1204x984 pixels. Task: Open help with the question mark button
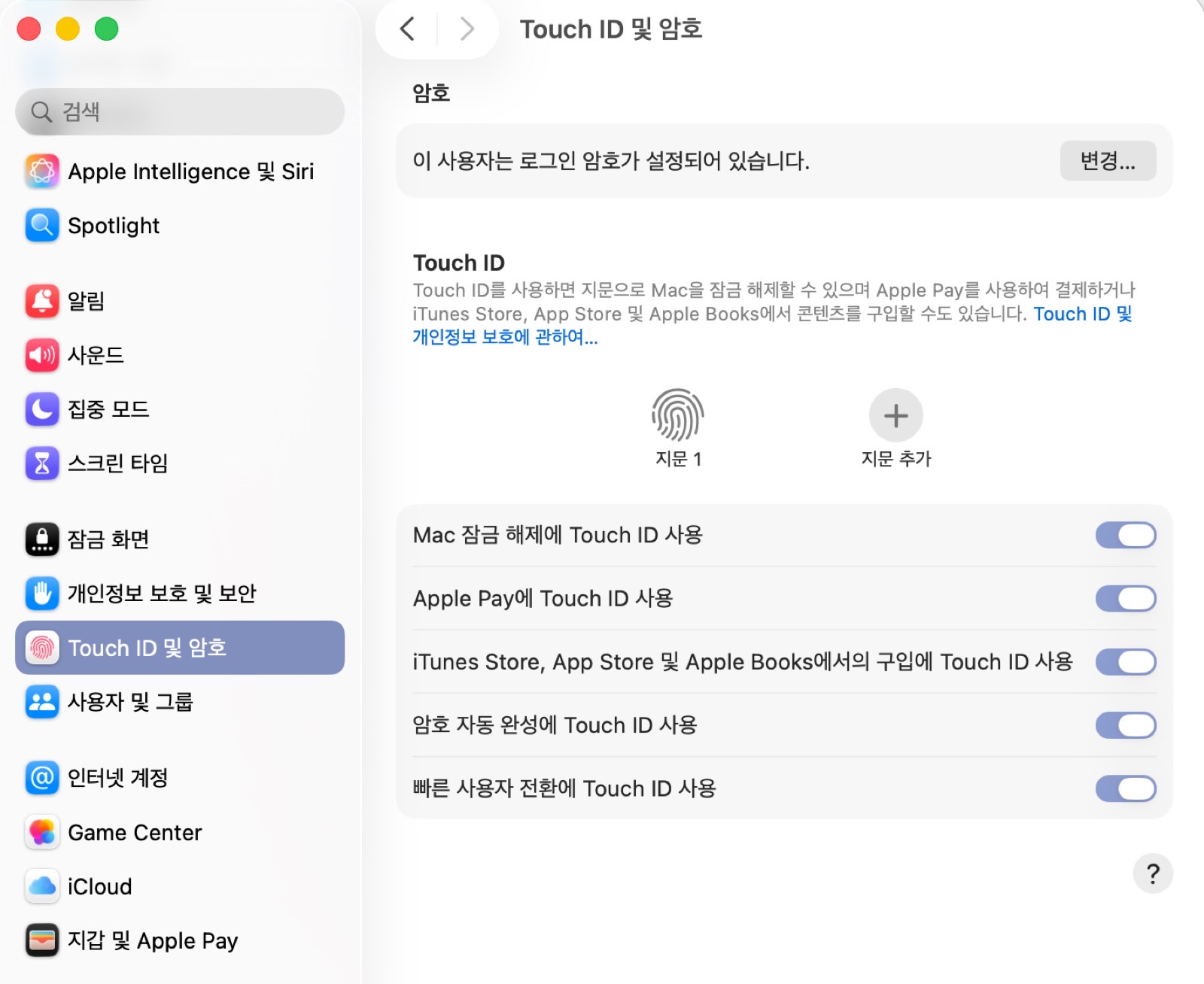coord(1153,873)
